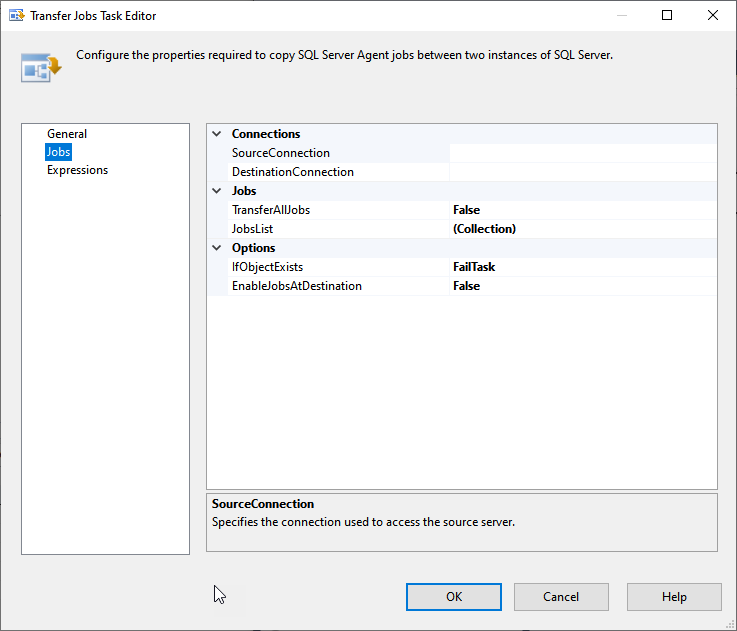The height and width of the screenshot is (631, 737).
Task: Cancel the task editor dialog
Action: [x=561, y=597]
